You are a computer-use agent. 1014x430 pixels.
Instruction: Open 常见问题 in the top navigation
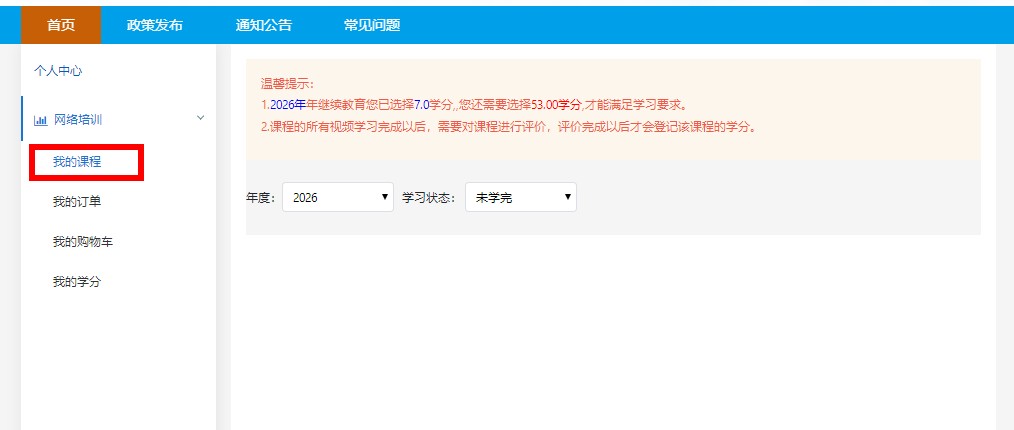pyautogui.click(x=372, y=25)
